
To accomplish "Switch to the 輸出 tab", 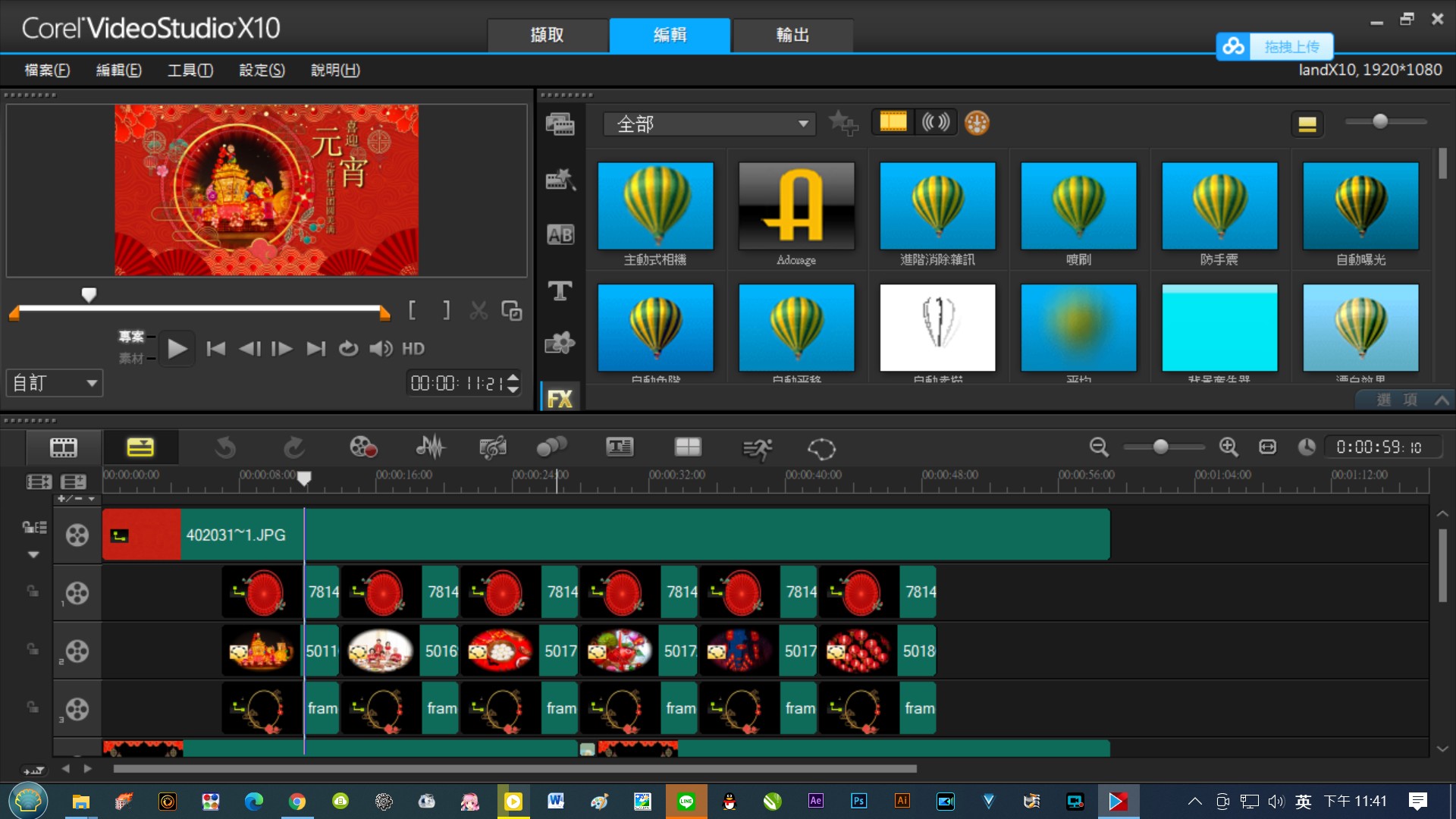I will (792, 35).
